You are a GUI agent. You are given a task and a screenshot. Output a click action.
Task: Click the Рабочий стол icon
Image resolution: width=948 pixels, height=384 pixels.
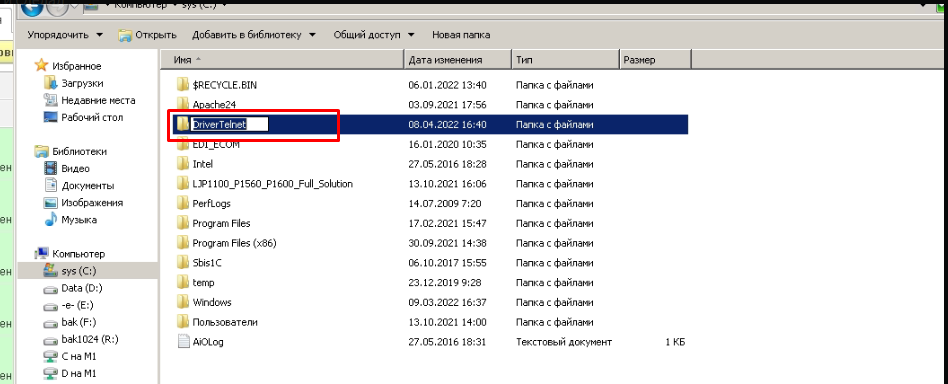tap(51, 117)
